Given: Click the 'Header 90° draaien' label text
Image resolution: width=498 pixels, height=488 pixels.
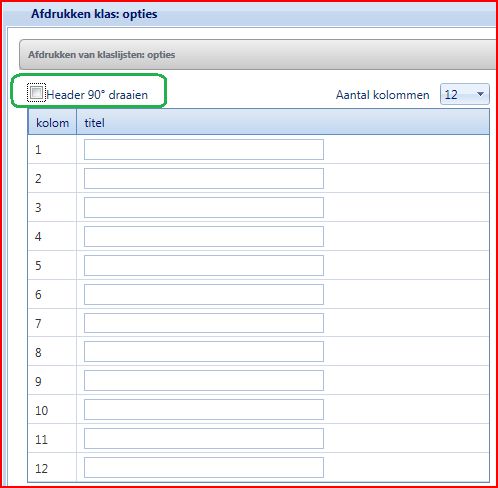Looking at the screenshot, I should pos(97,95).
